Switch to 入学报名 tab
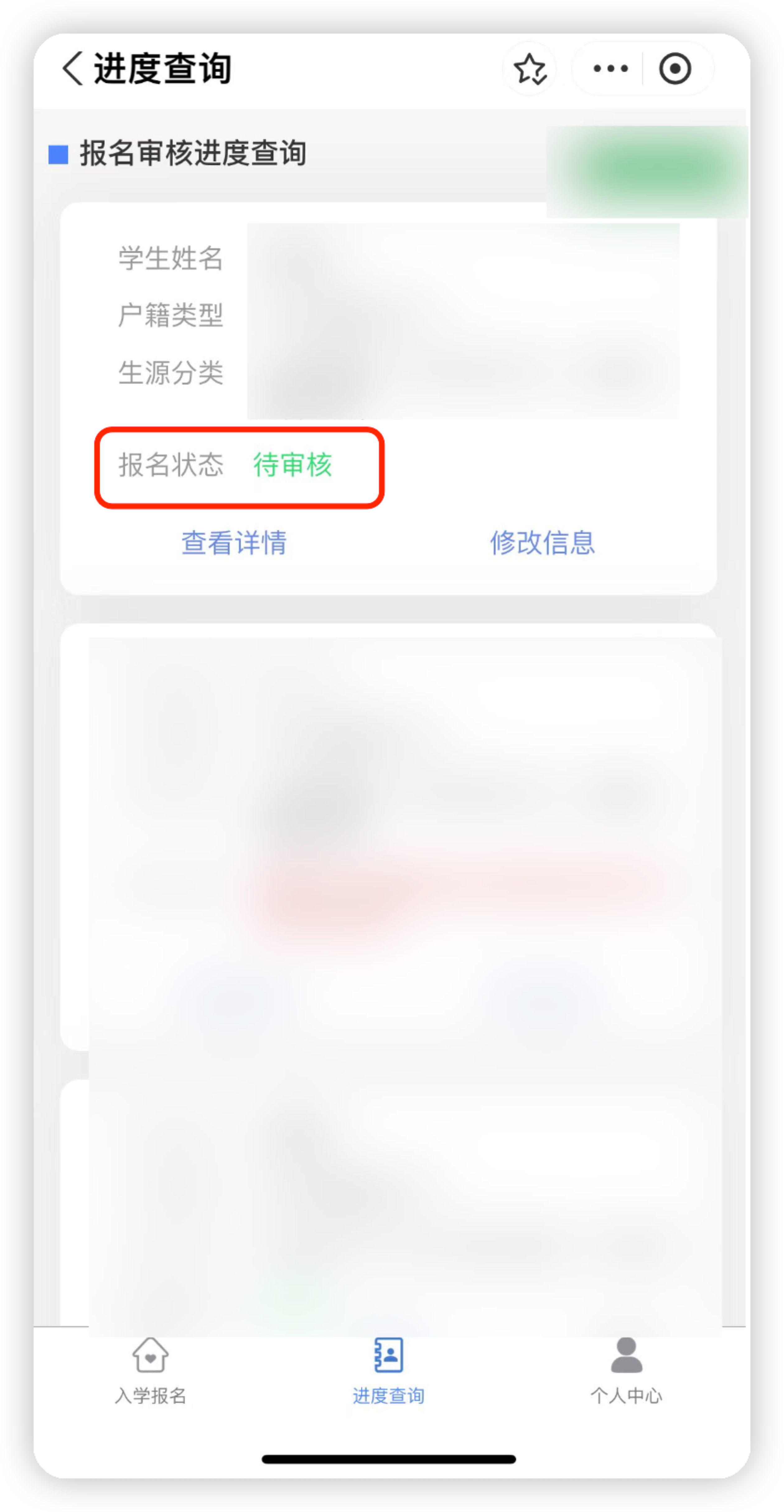The image size is (784, 1512). pos(151,1395)
